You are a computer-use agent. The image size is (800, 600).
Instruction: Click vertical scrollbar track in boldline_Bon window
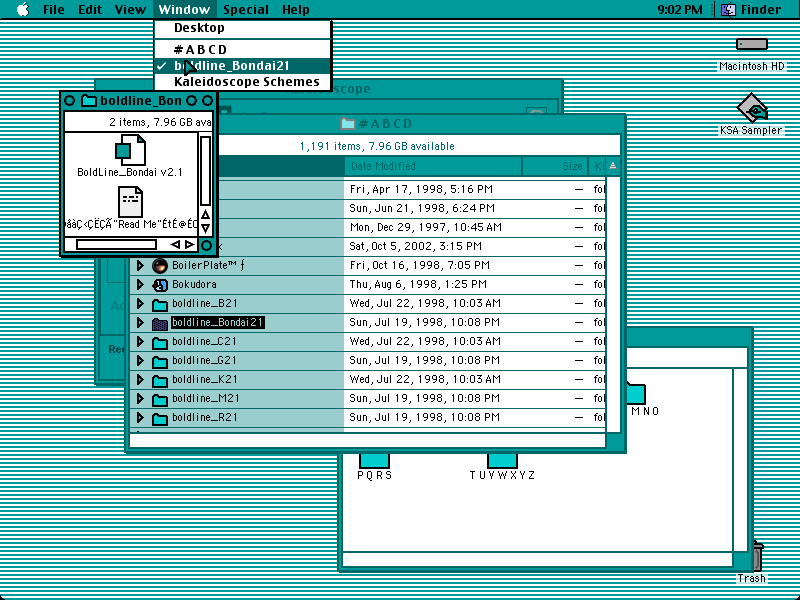pyautogui.click(x=205, y=171)
